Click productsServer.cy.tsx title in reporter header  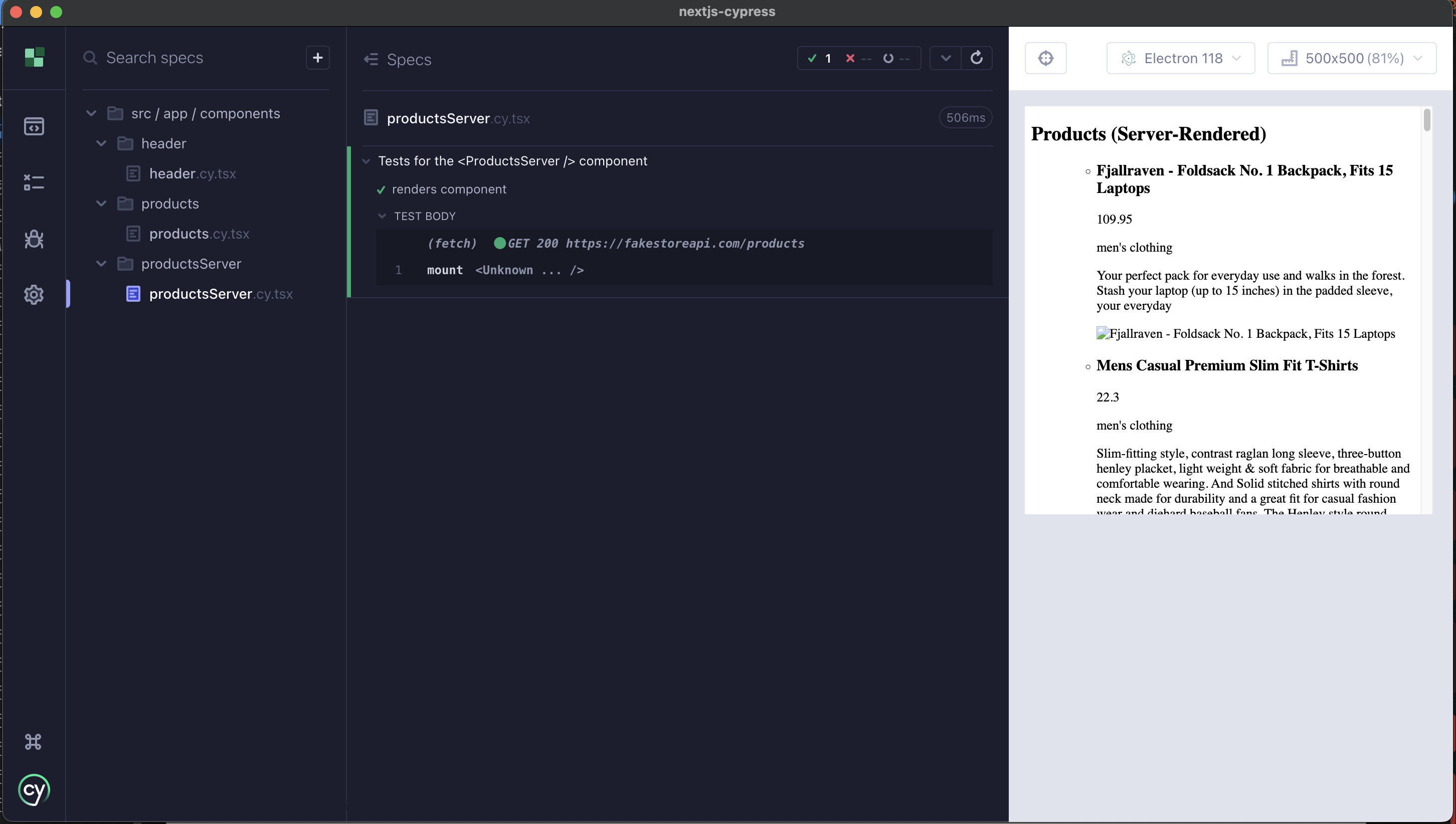tap(458, 118)
